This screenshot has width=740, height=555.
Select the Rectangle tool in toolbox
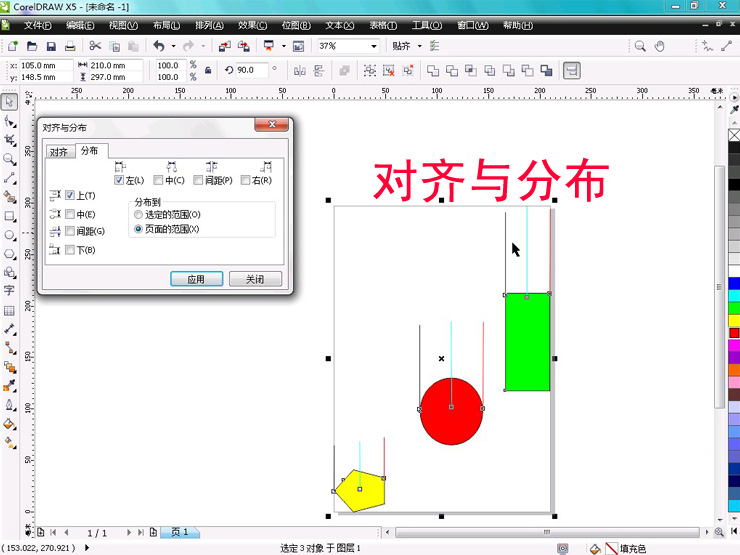tap(9, 216)
